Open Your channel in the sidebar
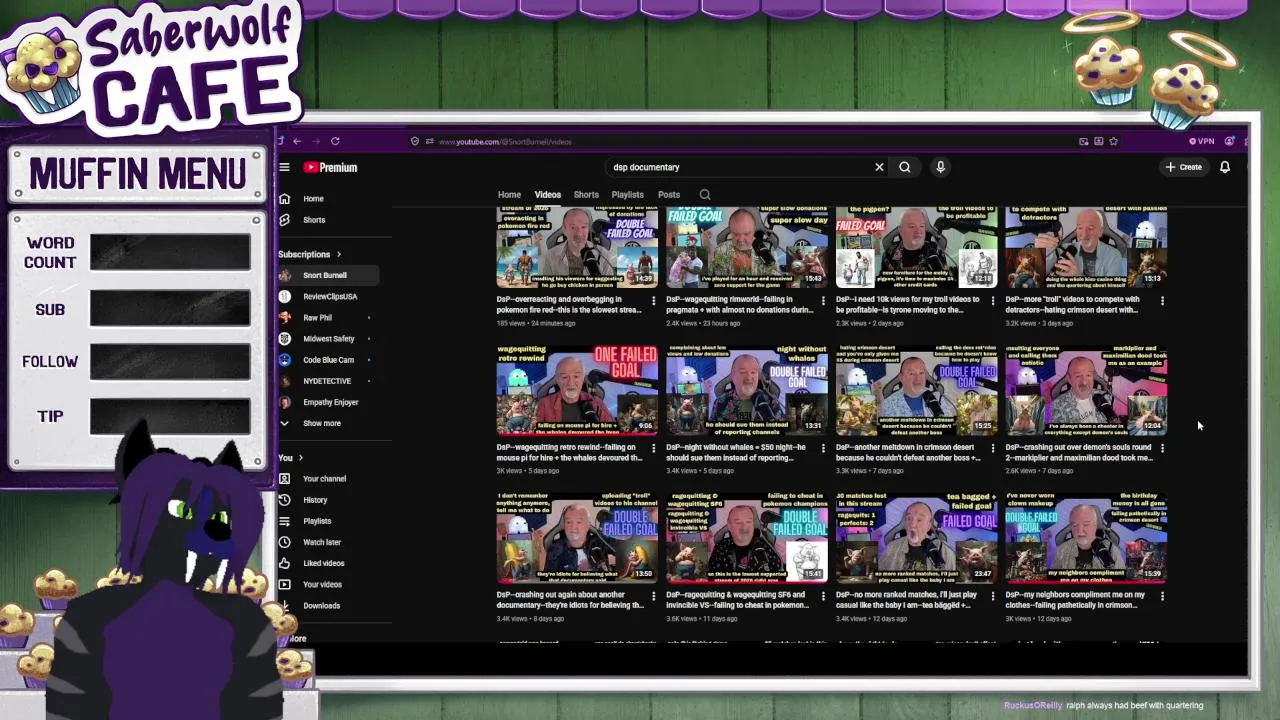Viewport: 1280px width, 720px height. click(324, 479)
